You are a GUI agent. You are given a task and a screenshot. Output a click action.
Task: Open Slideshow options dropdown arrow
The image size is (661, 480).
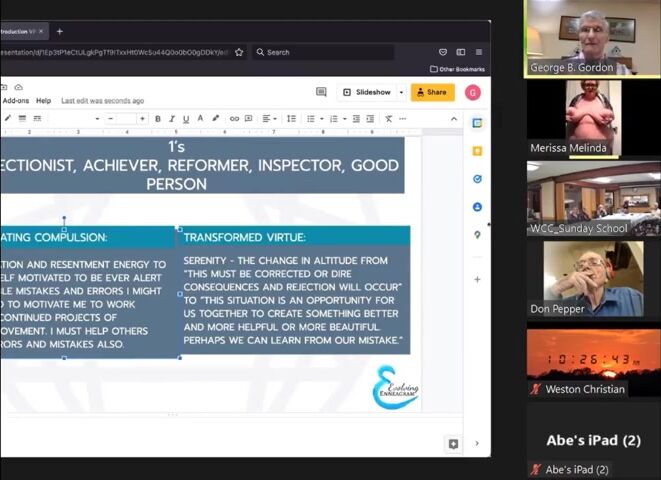401,92
